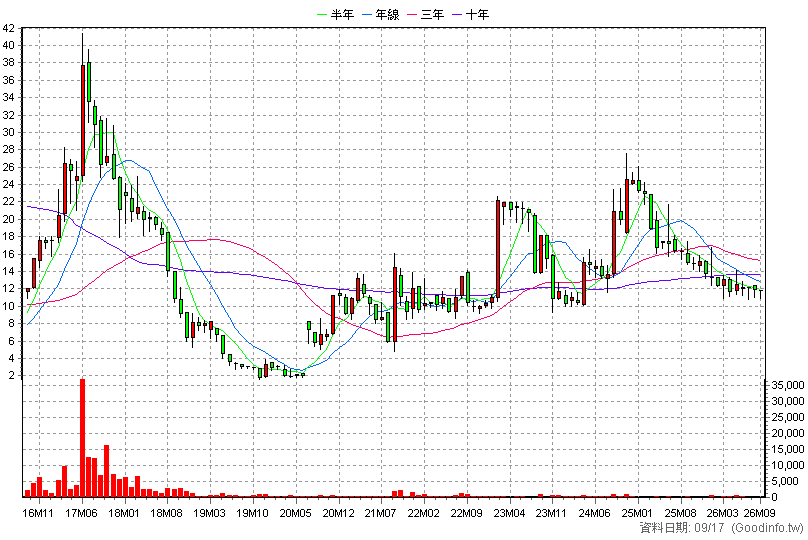Viewport: 808px width, 540px height.
Task: Click the 2 price axis label
Action: (x=11, y=376)
